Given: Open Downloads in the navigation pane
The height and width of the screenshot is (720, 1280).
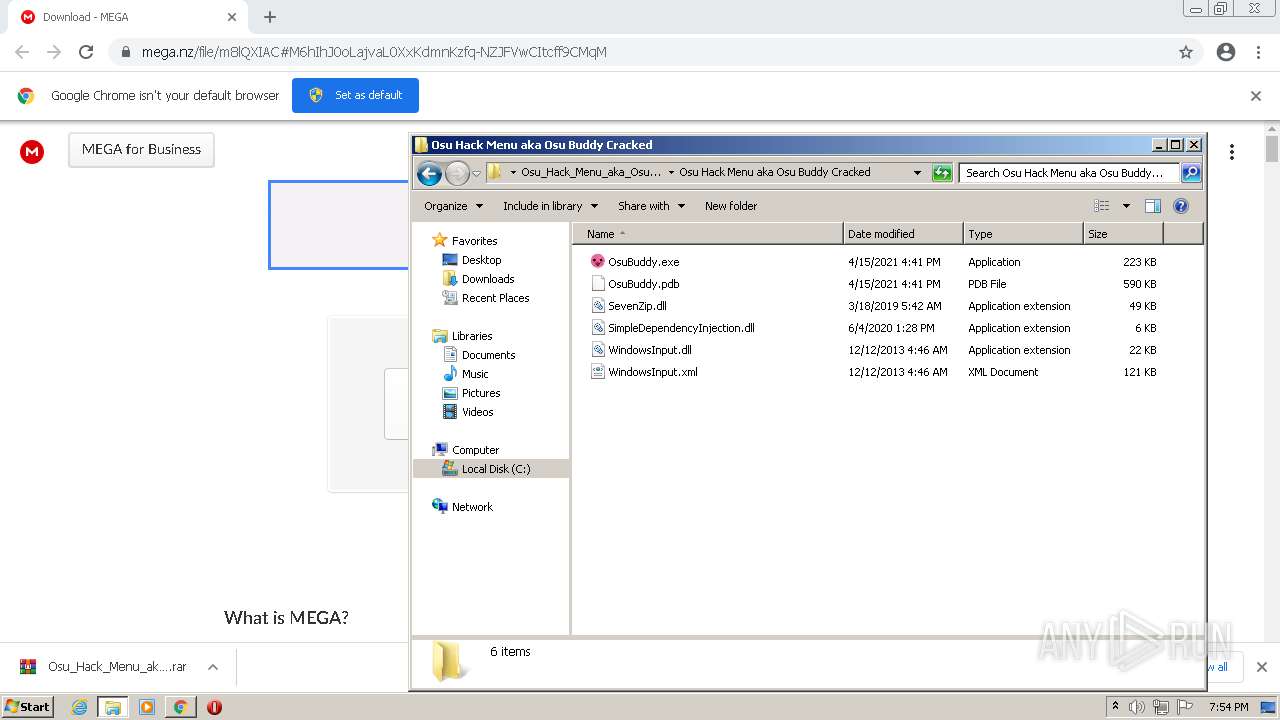Looking at the screenshot, I should (488, 279).
